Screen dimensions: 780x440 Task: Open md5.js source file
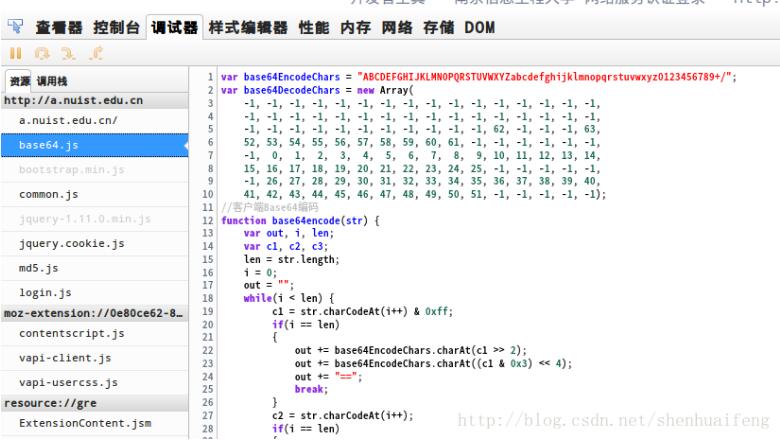point(95,268)
